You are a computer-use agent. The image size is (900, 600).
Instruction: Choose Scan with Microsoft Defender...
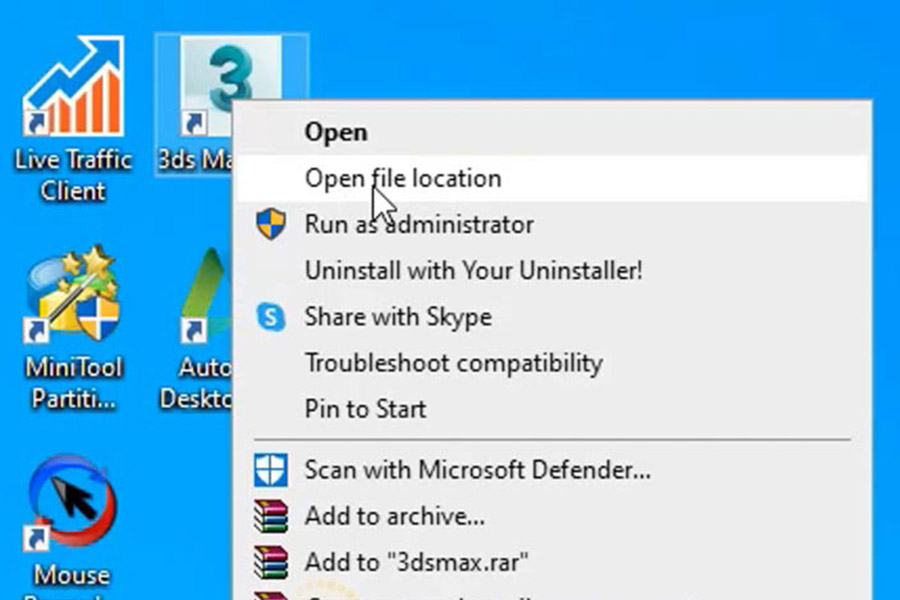coord(551,470)
